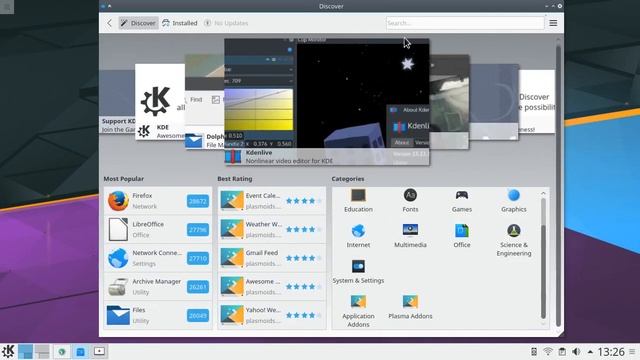Open the Games category

click(462, 201)
